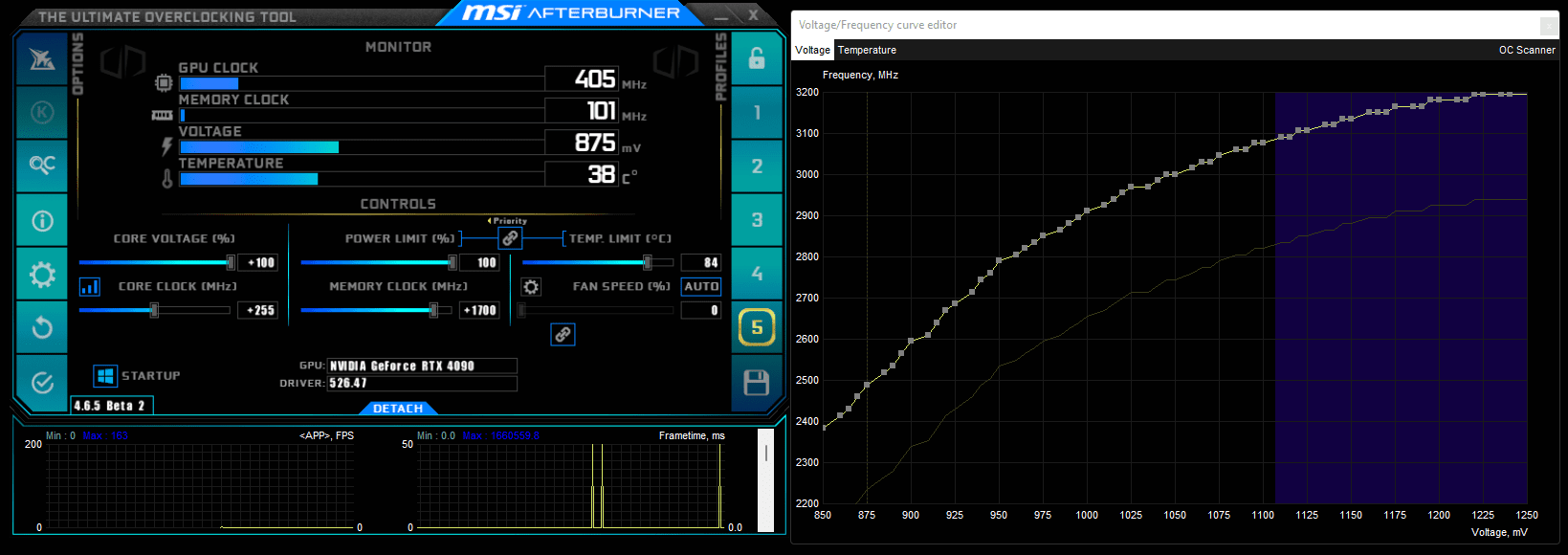Toggle the fan speed AUTO button
The height and width of the screenshot is (555, 1568).
pyautogui.click(x=701, y=286)
